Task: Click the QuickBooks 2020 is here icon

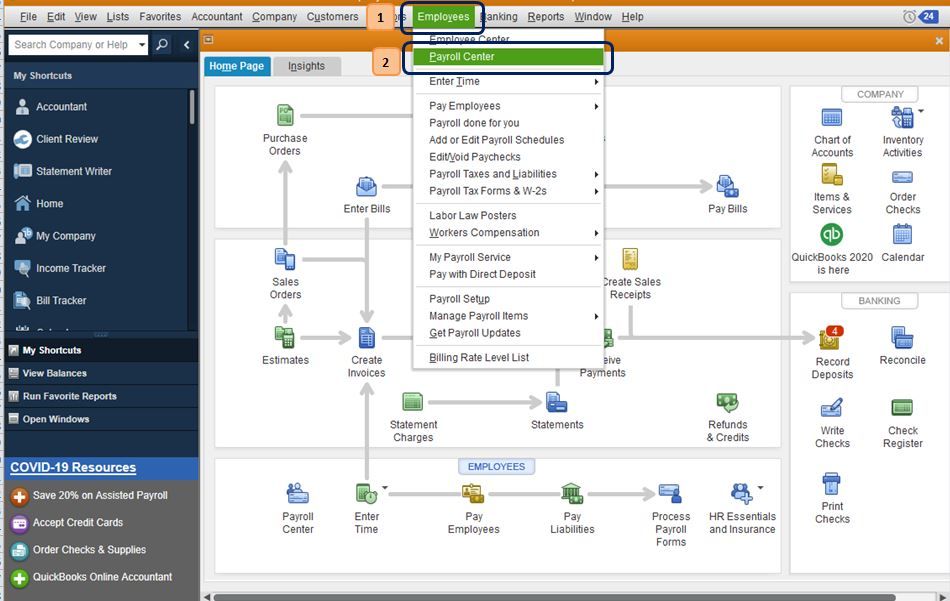Action: click(x=832, y=234)
